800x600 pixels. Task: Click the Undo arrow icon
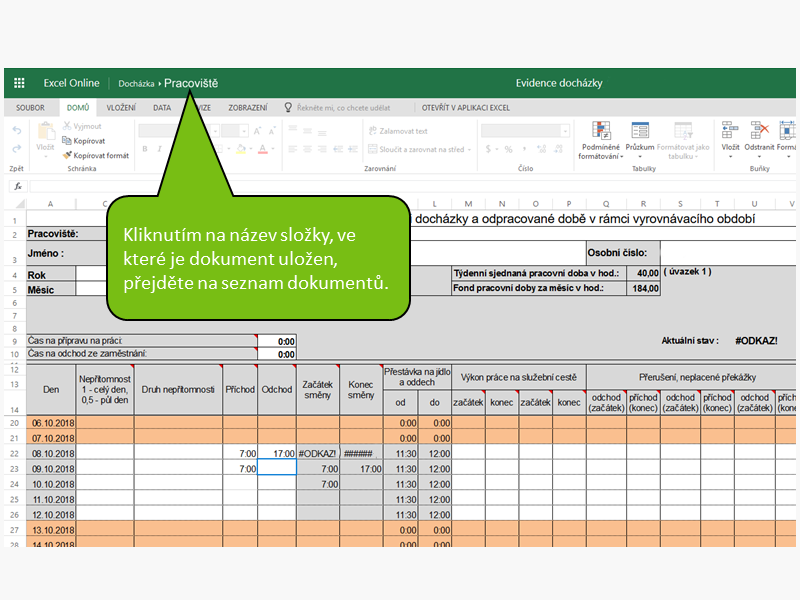pyautogui.click(x=17, y=130)
